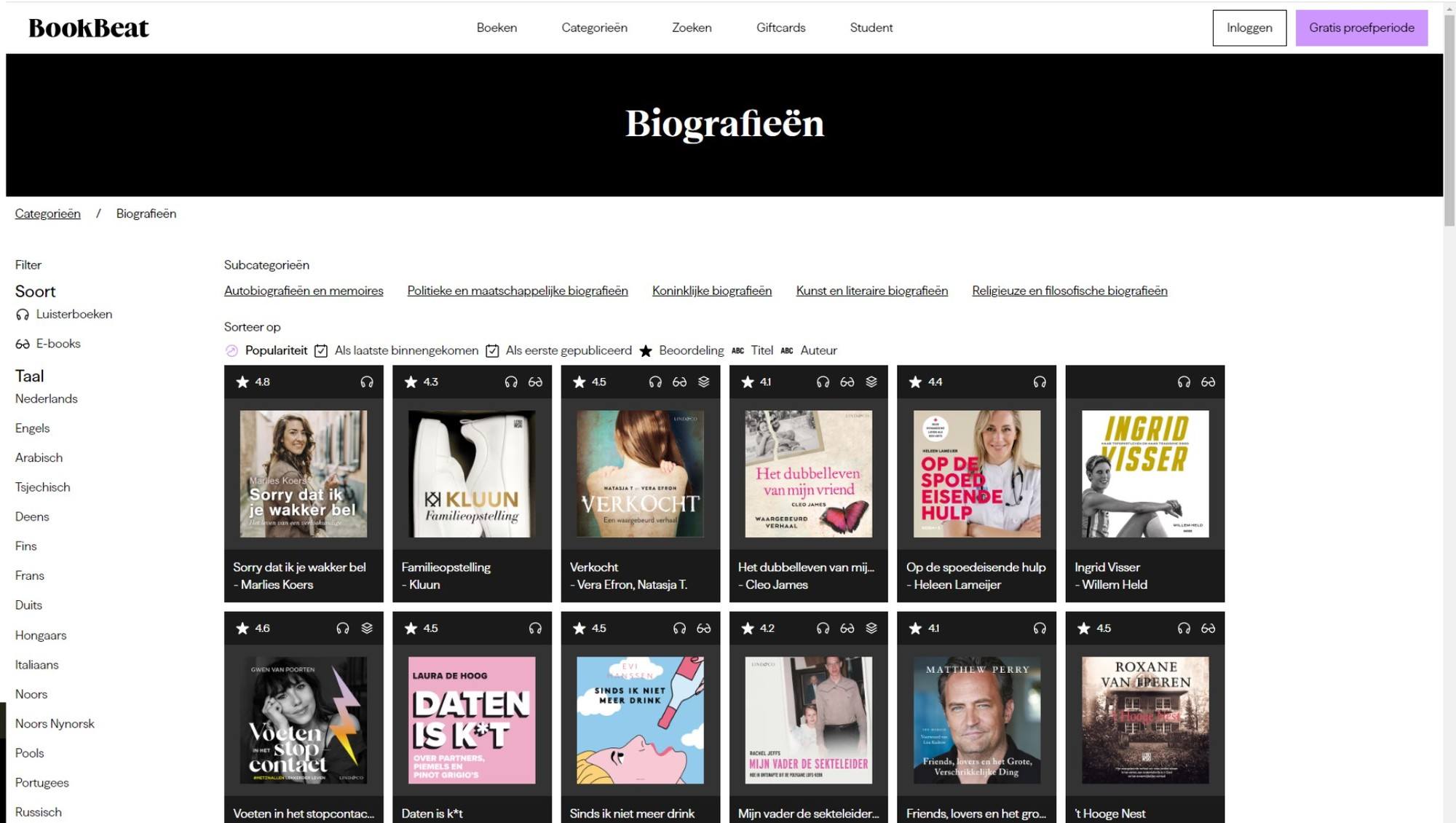
Task: Click glasses icon on Sinds ik niet meer drink card
Action: (703, 628)
